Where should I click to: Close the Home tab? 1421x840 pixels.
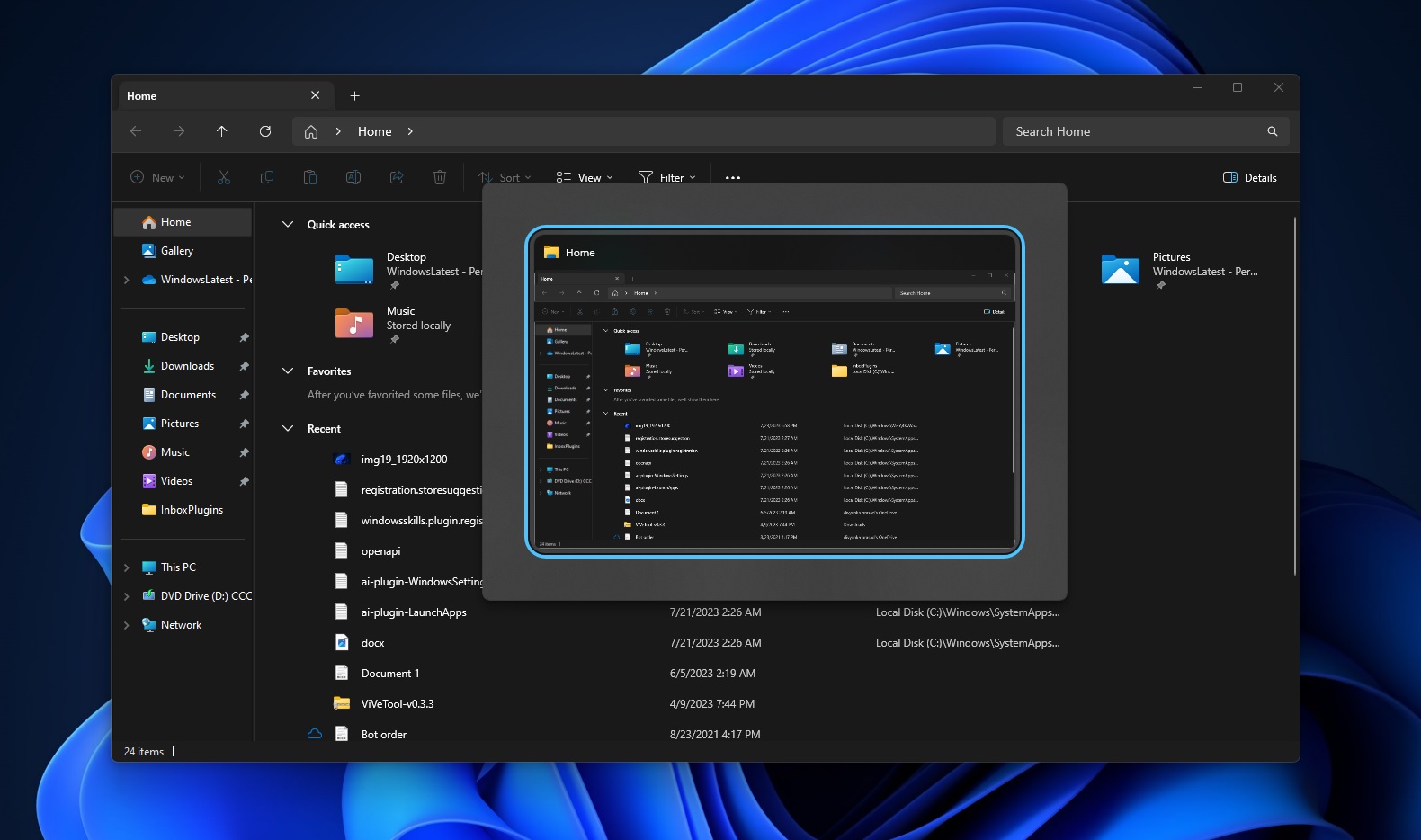[315, 95]
